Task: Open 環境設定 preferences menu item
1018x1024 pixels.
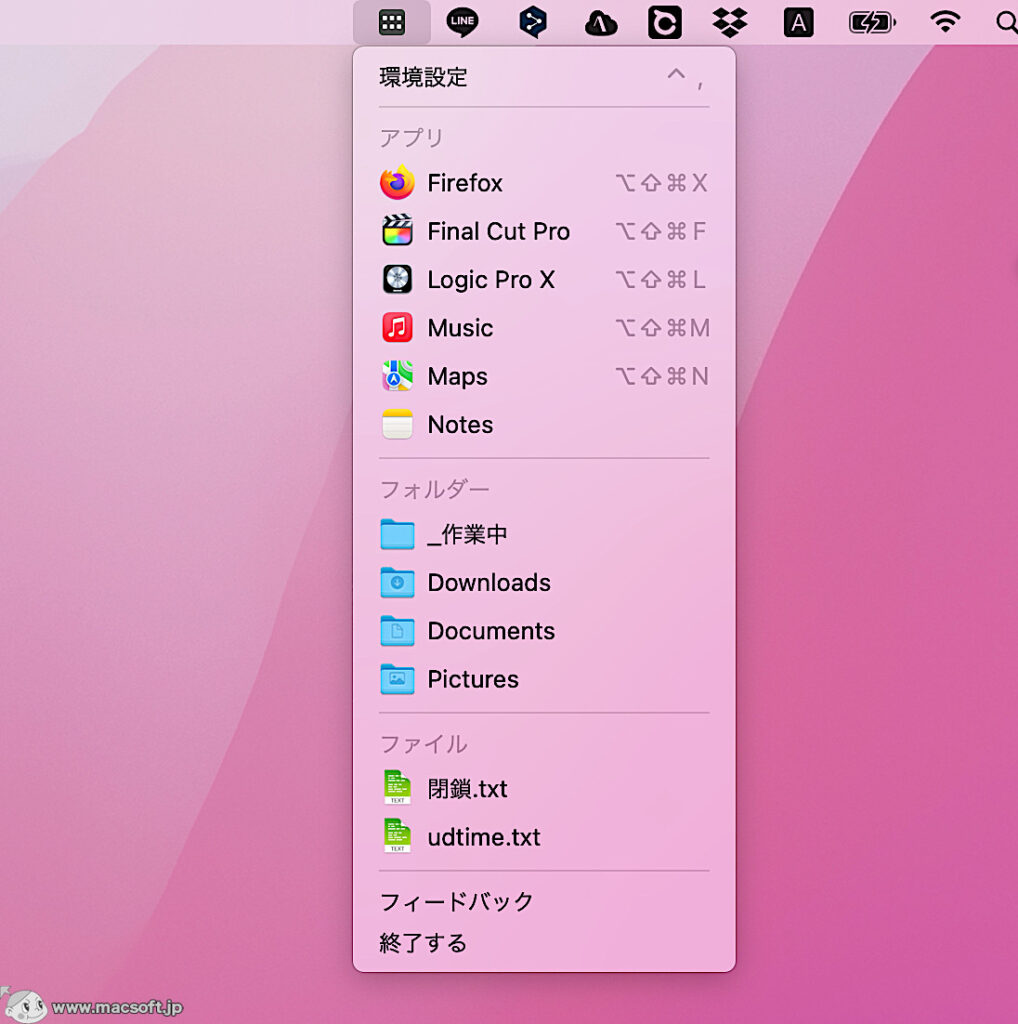Action: coord(544,77)
